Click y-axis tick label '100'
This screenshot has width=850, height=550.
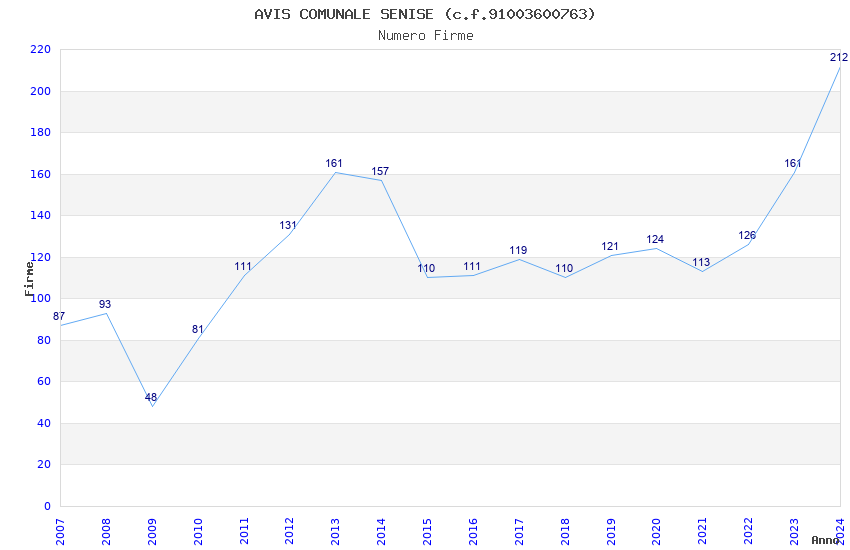pyautogui.click(x=41, y=299)
